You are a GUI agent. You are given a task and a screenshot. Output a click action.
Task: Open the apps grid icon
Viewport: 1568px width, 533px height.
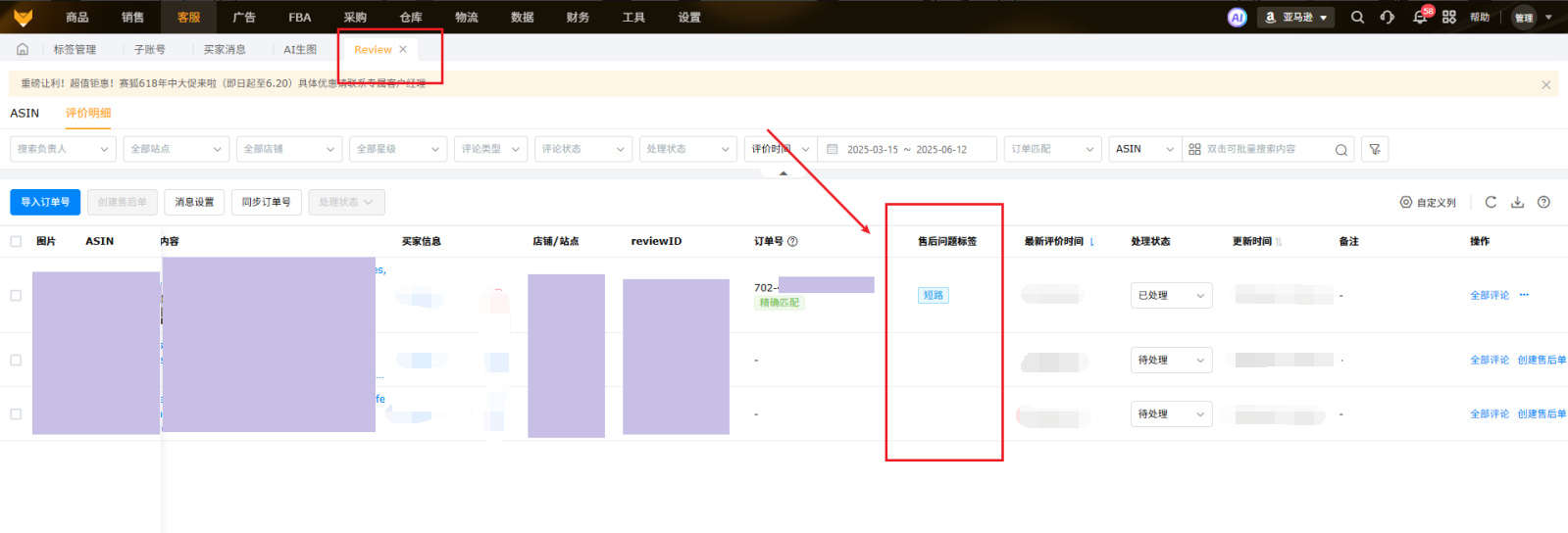tap(1448, 17)
